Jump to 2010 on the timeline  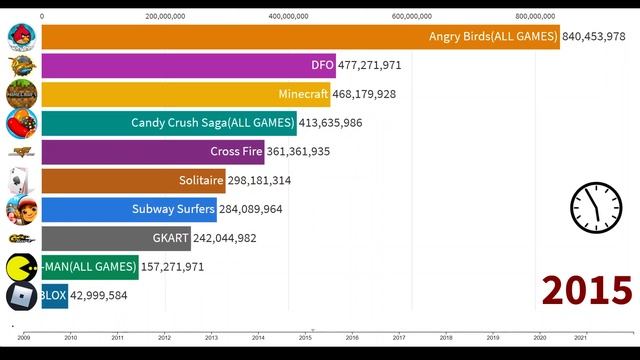(x=71, y=338)
